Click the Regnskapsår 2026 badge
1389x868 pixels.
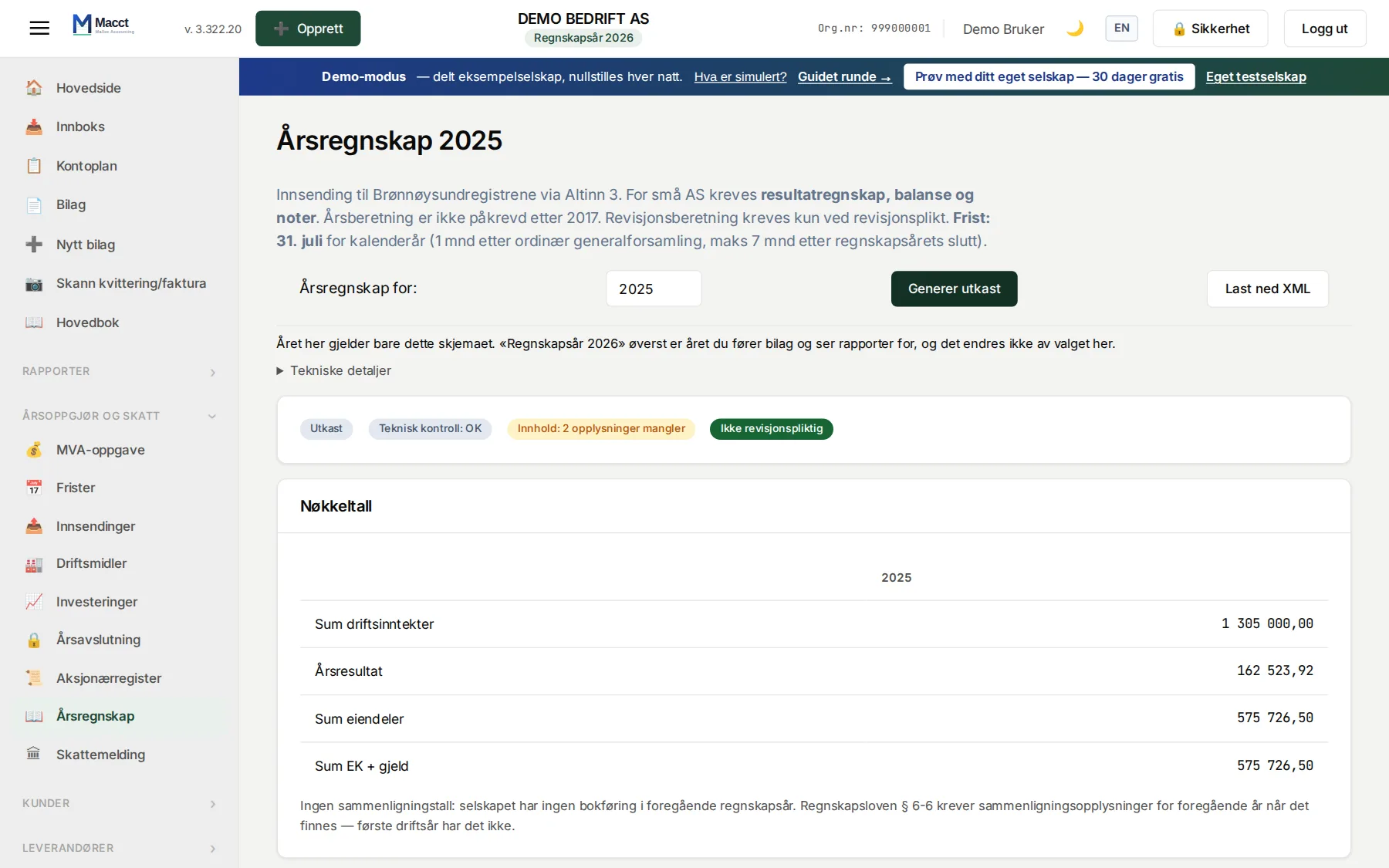pyautogui.click(x=583, y=38)
